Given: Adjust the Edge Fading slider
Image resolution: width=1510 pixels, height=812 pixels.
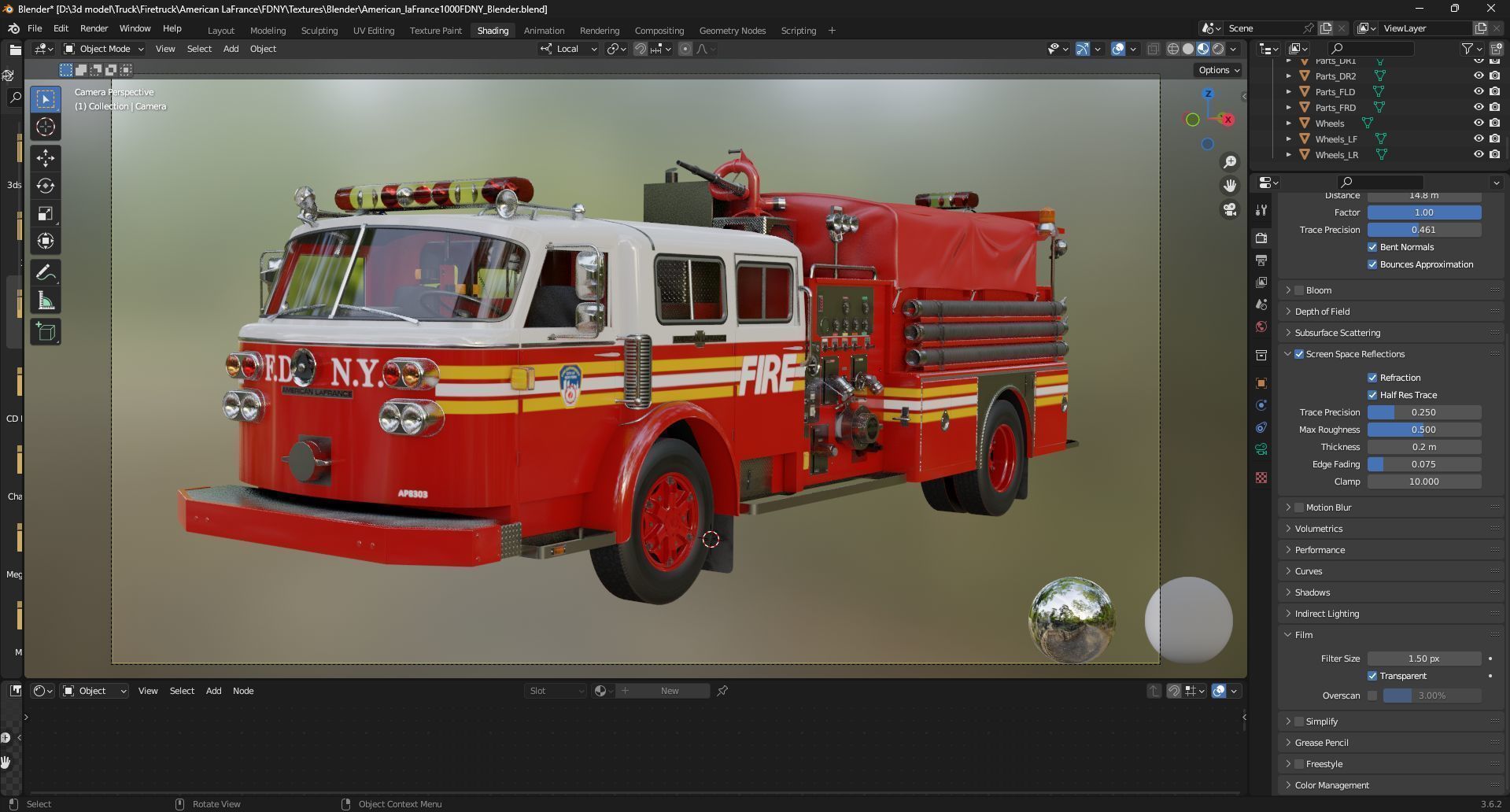Looking at the screenshot, I should tap(1424, 464).
